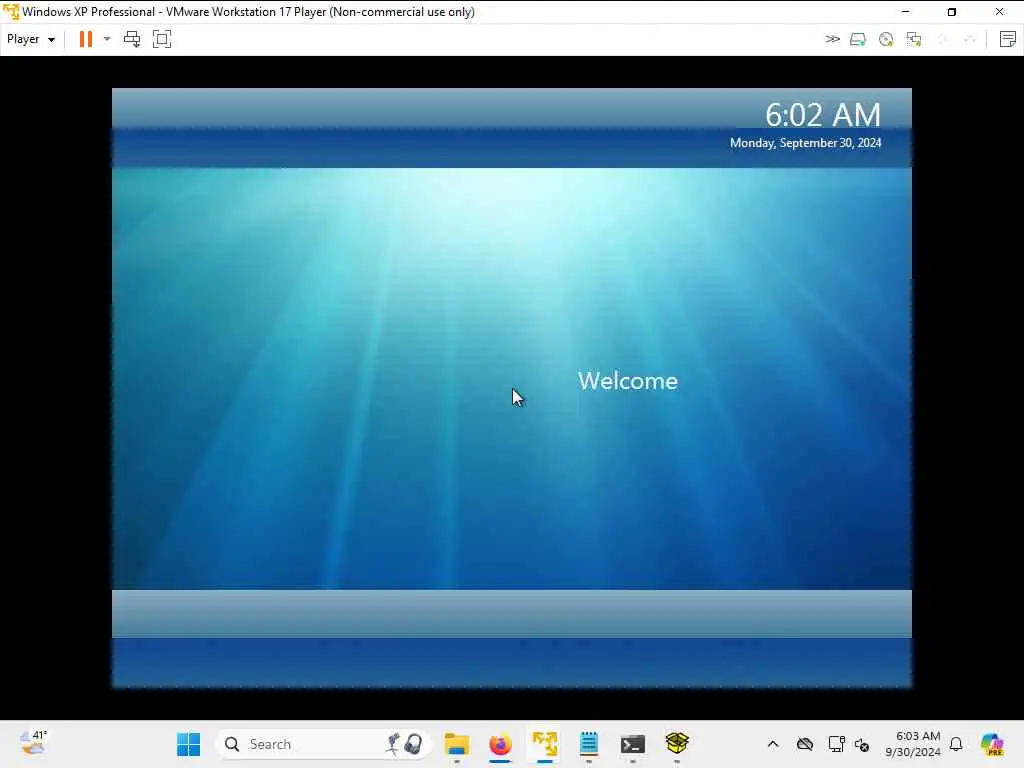Click the search highlight microphone image
Image resolution: width=1024 pixels, height=768 pixels.
(405, 744)
